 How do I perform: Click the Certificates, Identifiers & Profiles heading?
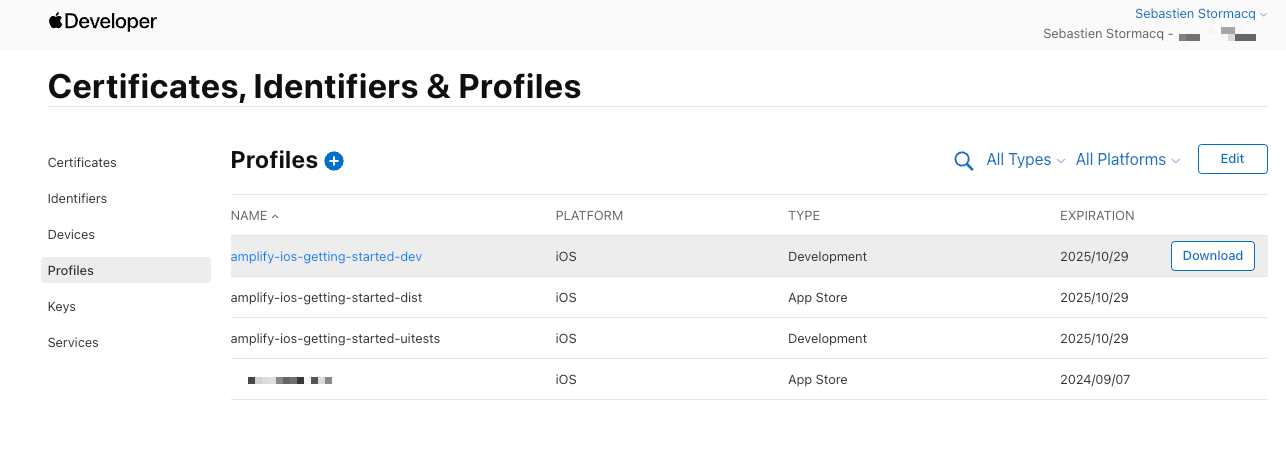click(314, 87)
